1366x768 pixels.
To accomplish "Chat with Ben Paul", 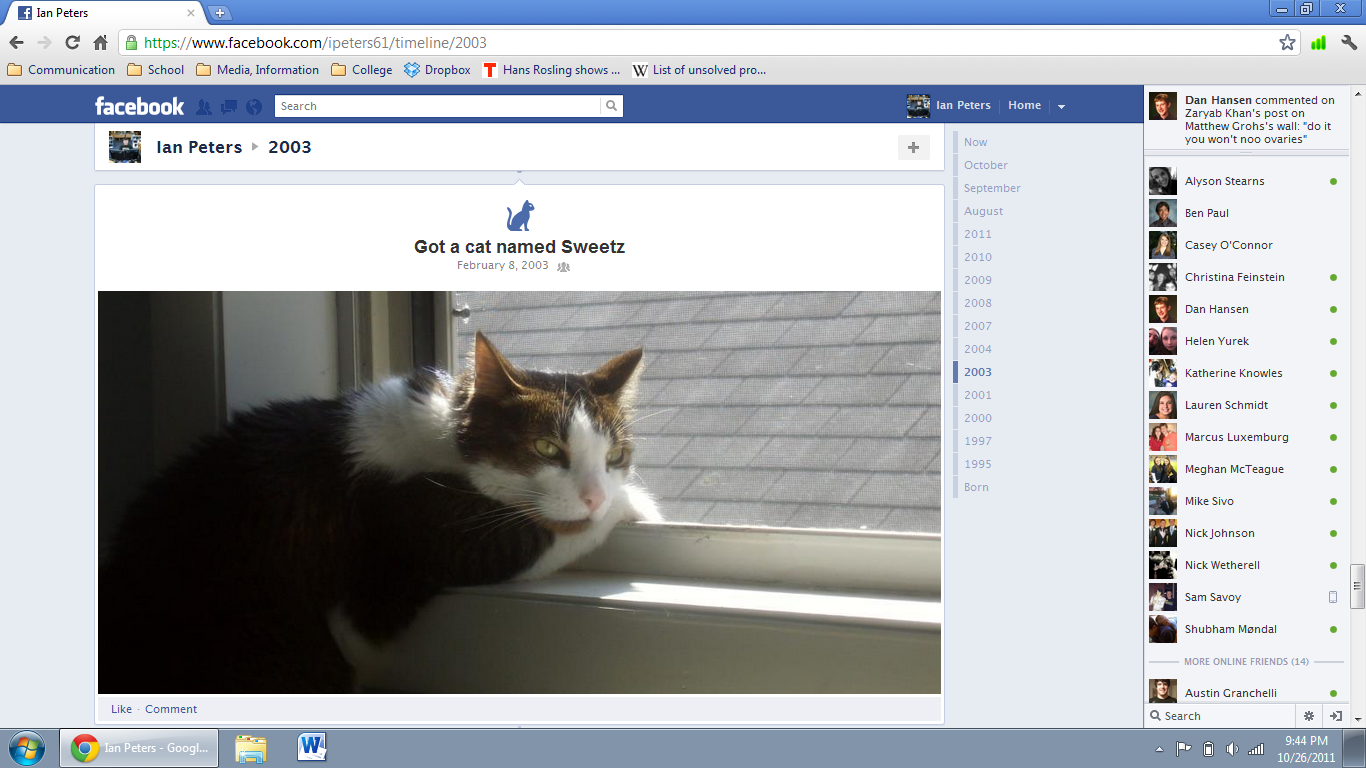I will pos(1244,213).
